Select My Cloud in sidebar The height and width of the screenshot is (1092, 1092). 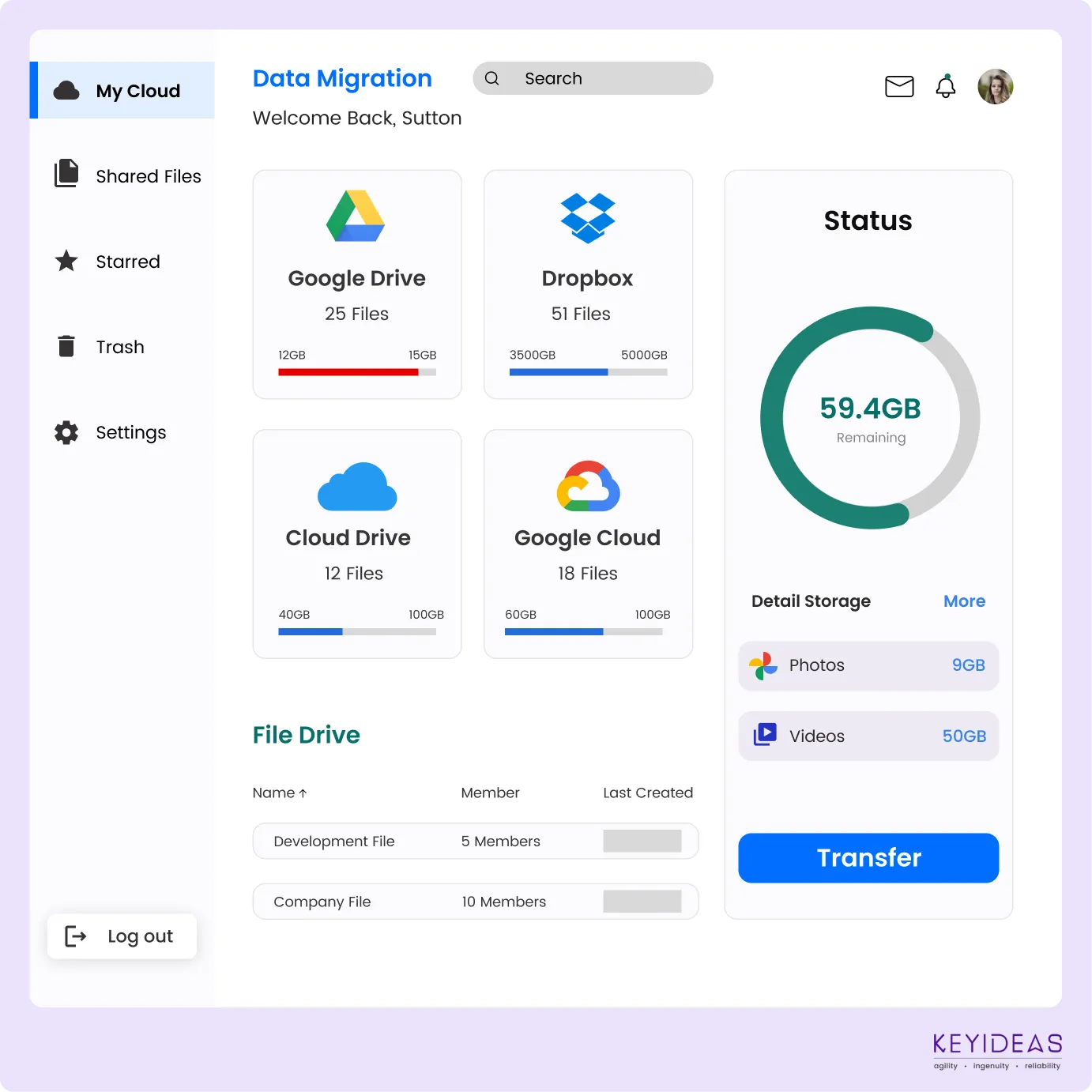coord(122,90)
